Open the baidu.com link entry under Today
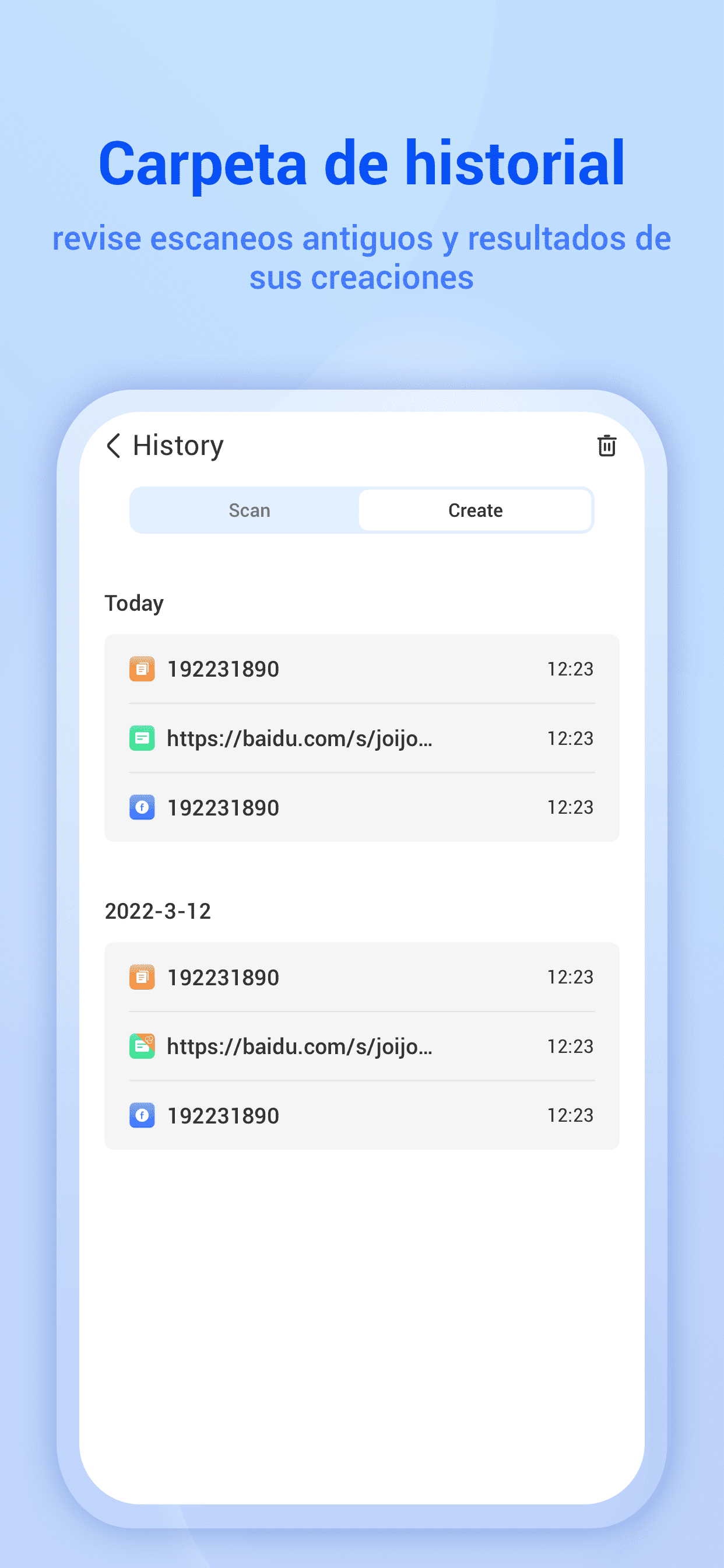The width and height of the screenshot is (724, 1568). click(x=361, y=738)
